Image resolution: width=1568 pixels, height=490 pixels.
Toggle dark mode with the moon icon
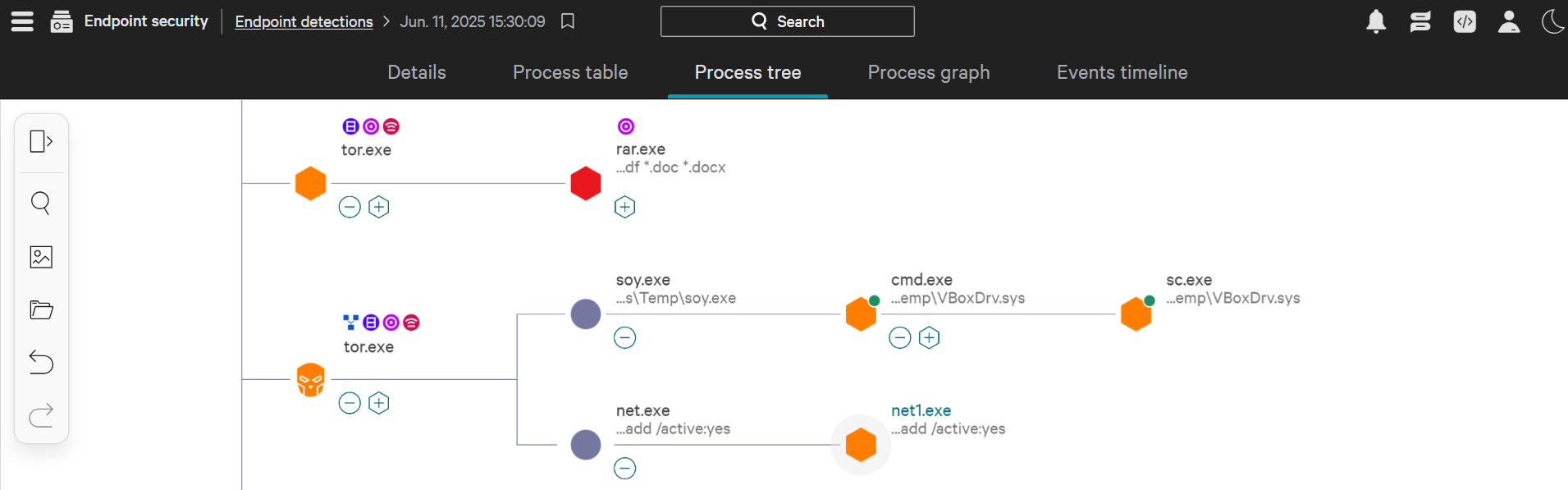tap(1553, 21)
